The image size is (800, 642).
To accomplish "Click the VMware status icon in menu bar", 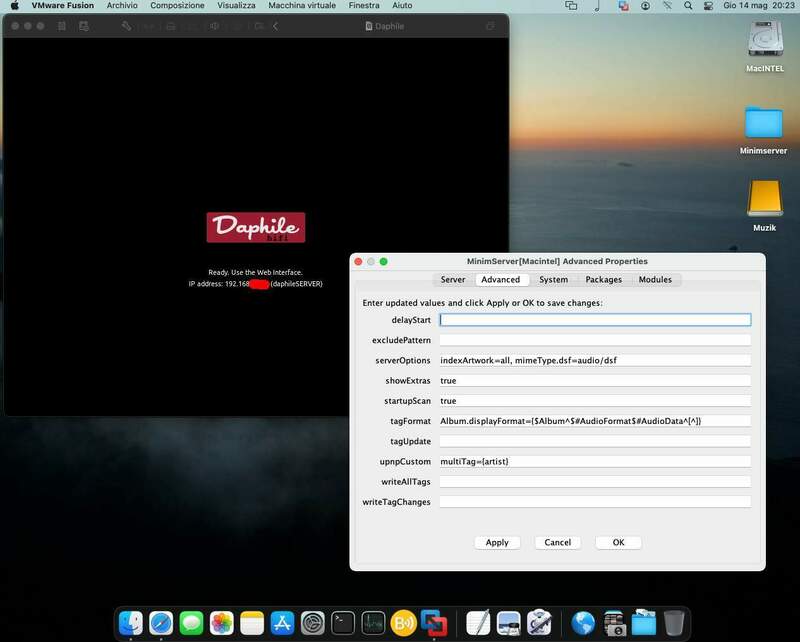I will click(x=623, y=6).
